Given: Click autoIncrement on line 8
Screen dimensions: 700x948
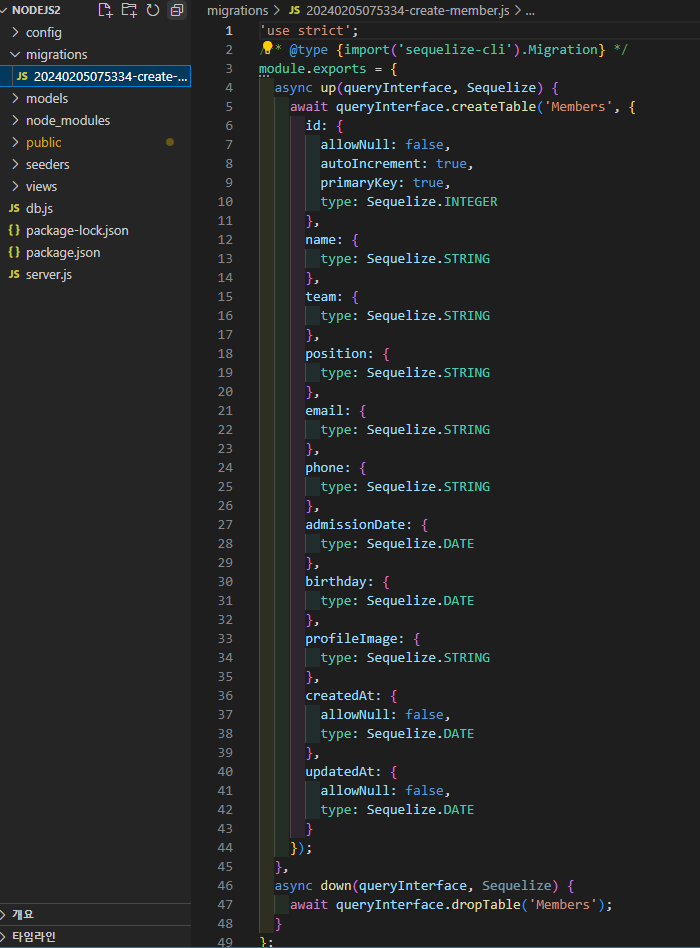Looking at the screenshot, I should (x=371, y=163).
